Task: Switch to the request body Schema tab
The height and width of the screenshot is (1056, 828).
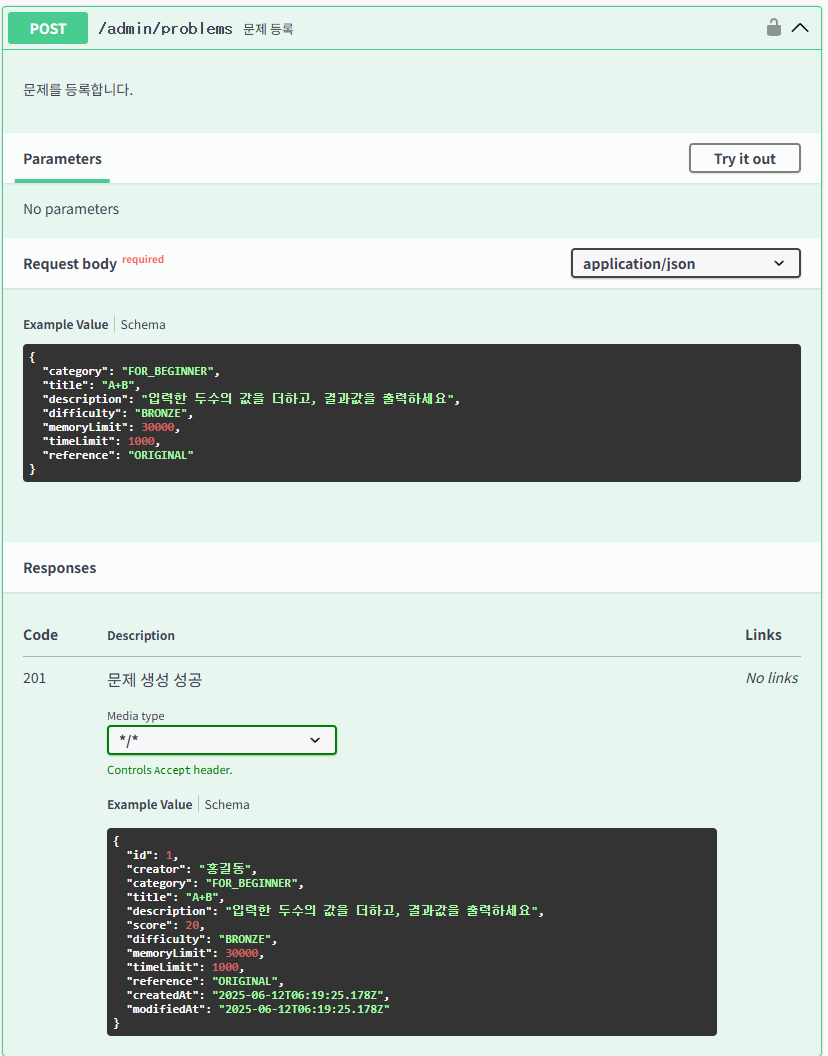Action: 143,325
